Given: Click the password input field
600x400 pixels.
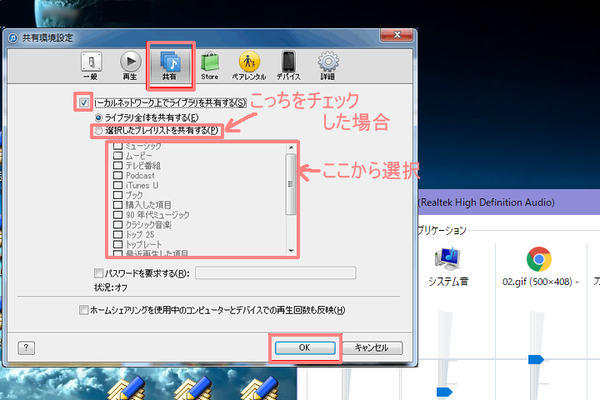Looking at the screenshot, I should (x=276, y=273).
